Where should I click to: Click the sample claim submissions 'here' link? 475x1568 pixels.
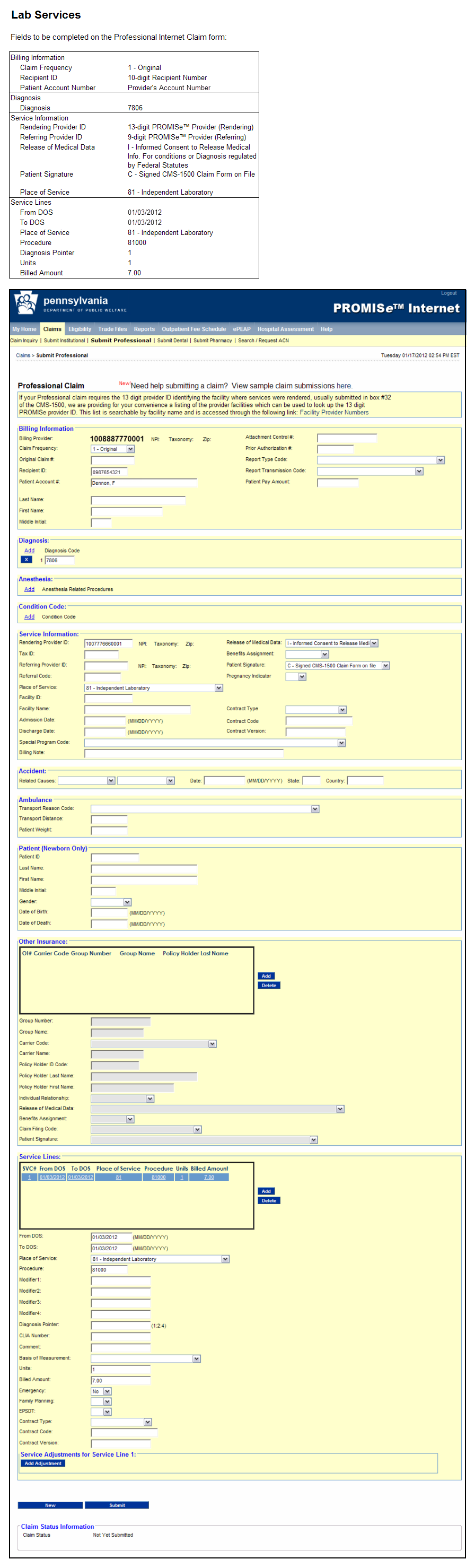pos(344,385)
